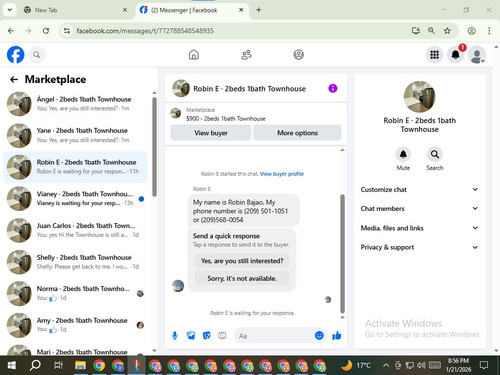Open Chrome profile icon in toolbar
Screen dimensions: 500x375
click(x=471, y=31)
